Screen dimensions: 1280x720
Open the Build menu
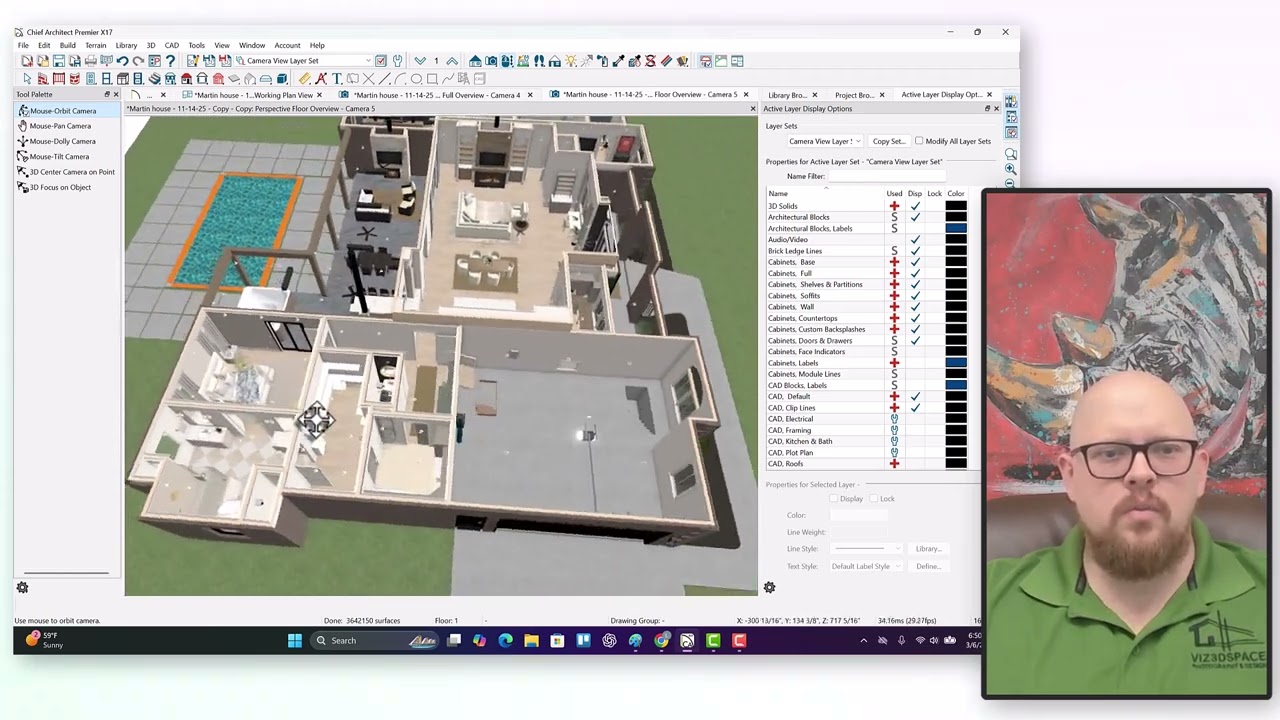[67, 45]
